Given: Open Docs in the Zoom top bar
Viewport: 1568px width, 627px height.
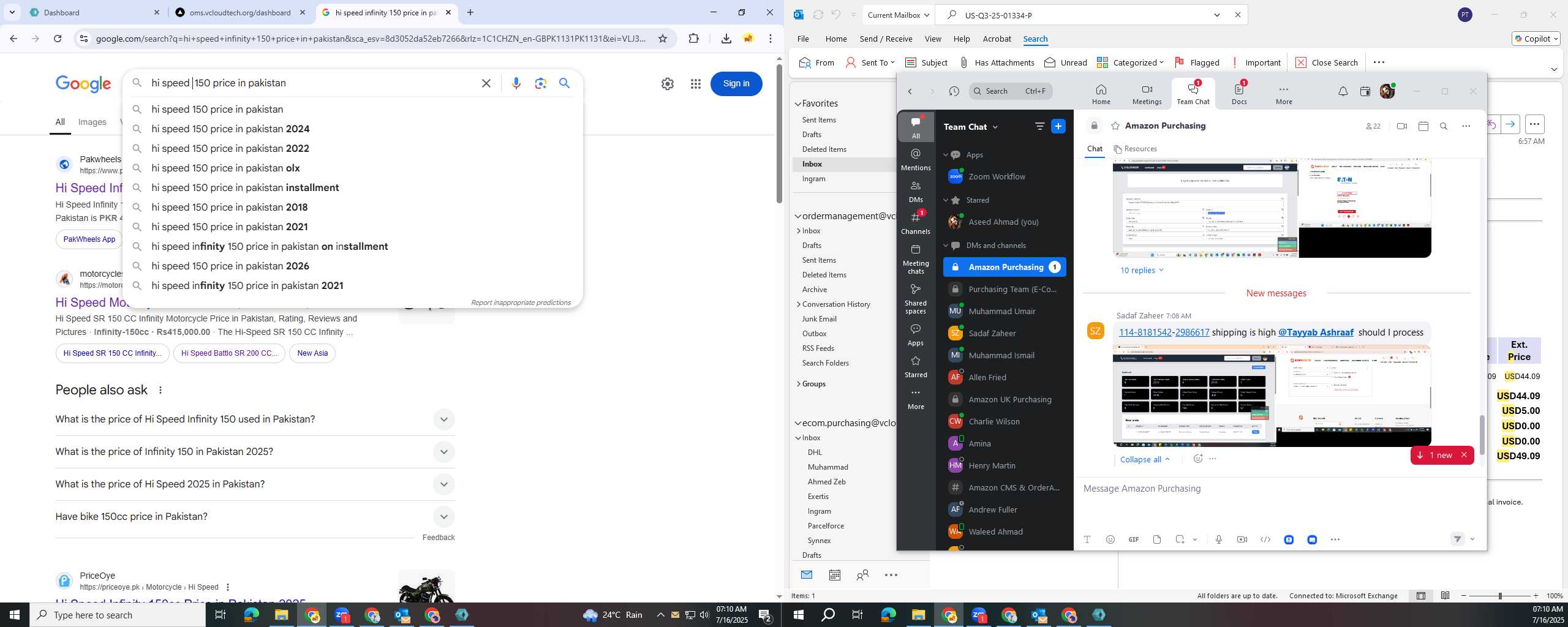Looking at the screenshot, I should [x=1239, y=94].
